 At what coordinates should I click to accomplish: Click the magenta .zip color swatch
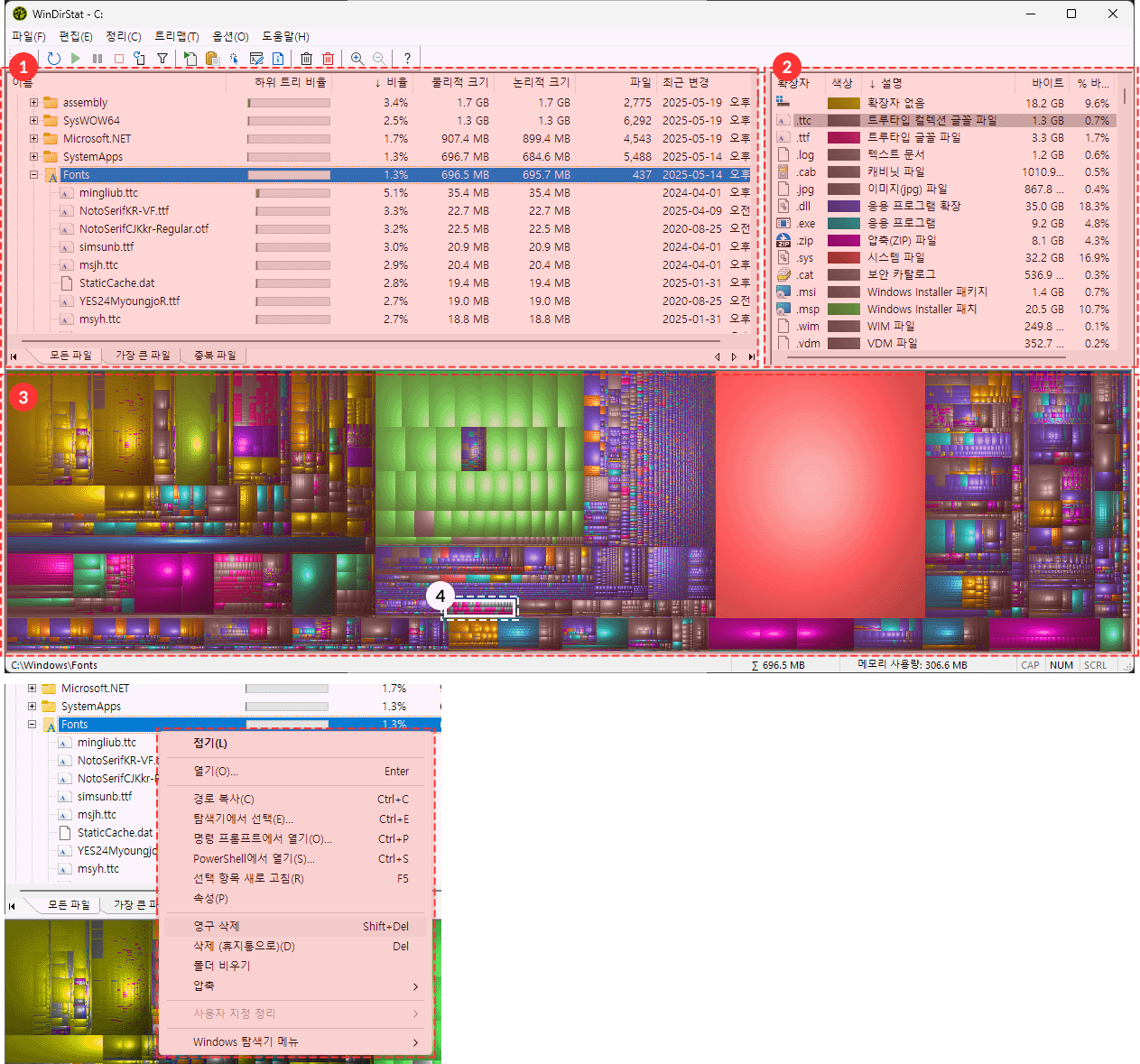tap(844, 240)
